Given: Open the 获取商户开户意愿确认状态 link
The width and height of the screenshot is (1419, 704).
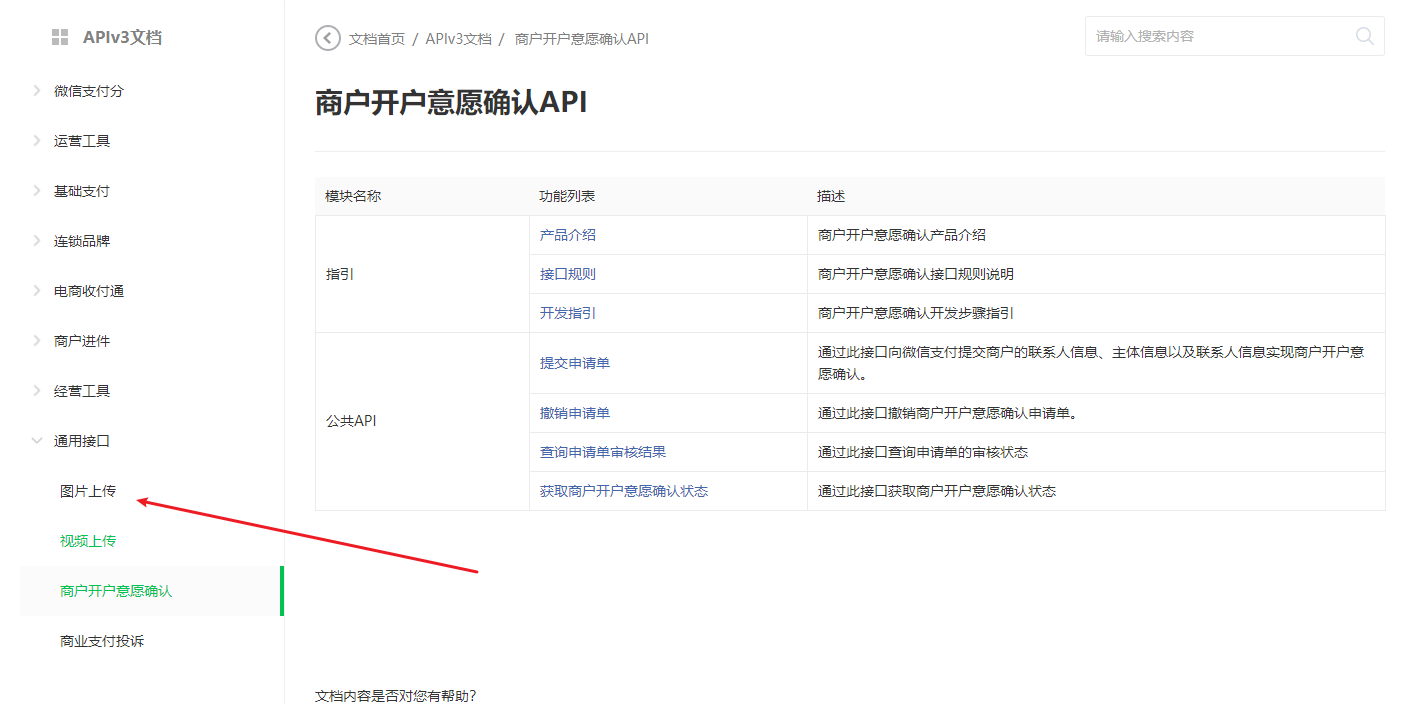Looking at the screenshot, I should pyautogui.click(x=624, y=491).
